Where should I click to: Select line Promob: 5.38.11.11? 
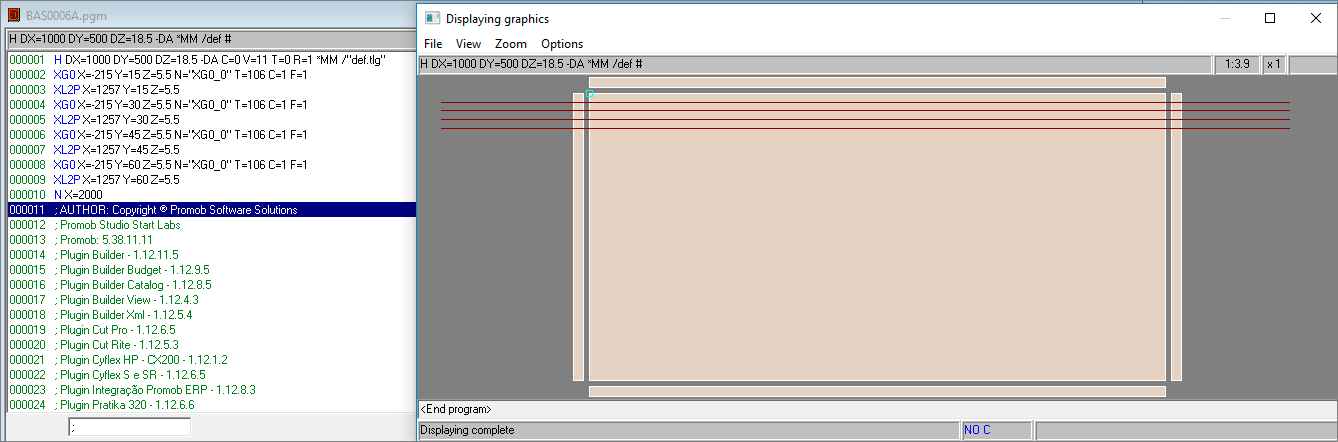pos(211,240)
